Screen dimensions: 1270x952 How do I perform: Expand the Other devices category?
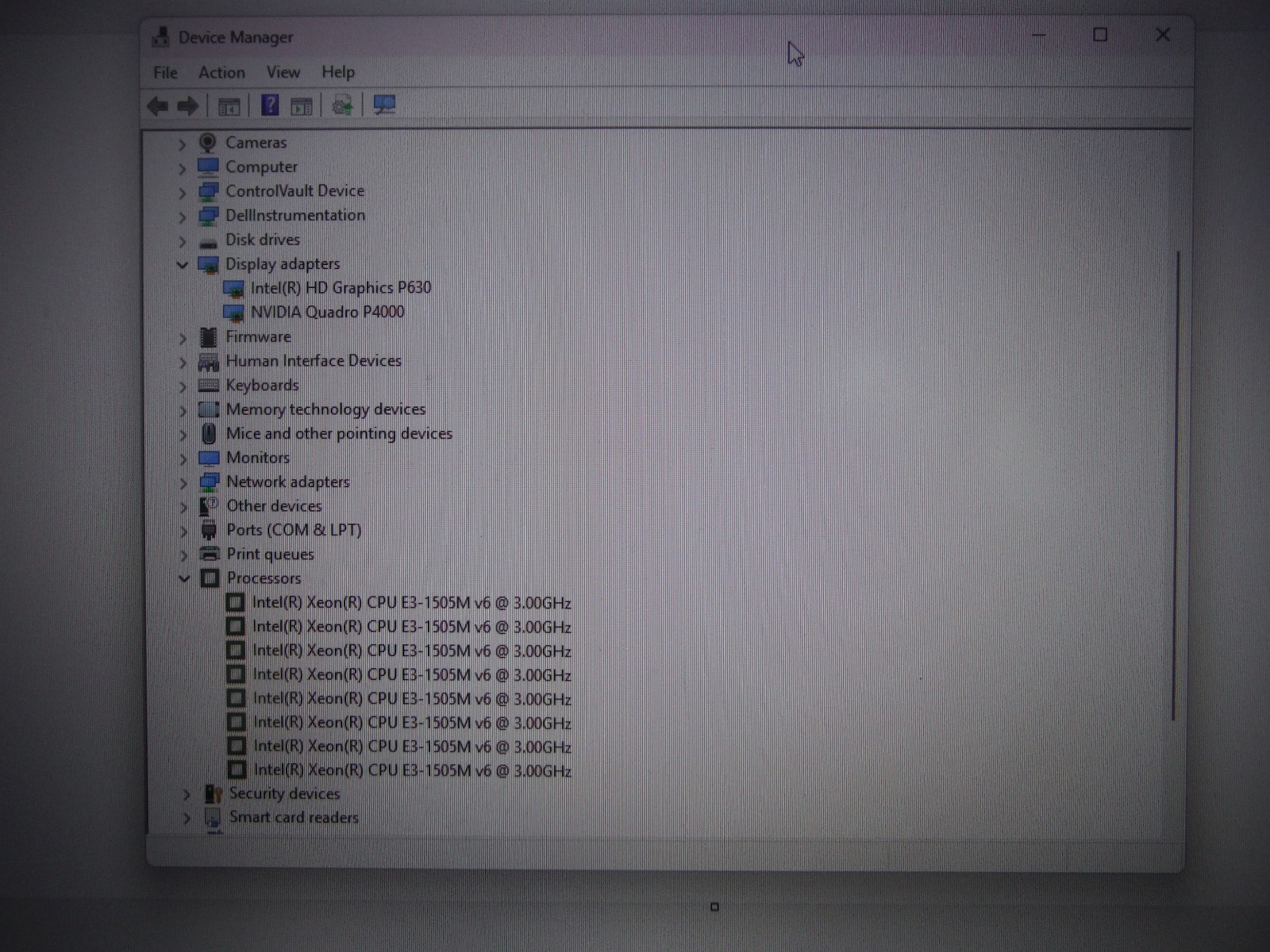[x=183, y=508]
